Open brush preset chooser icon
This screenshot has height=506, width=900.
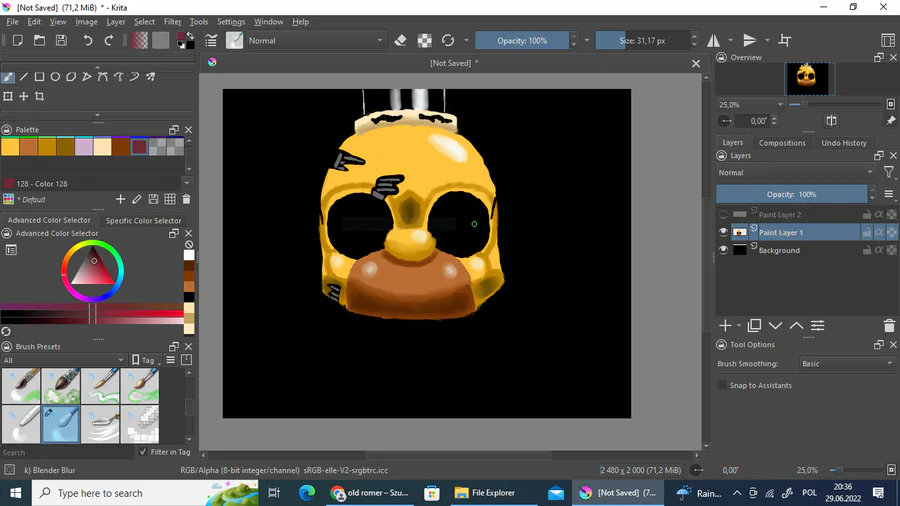[x=234, y=40]
